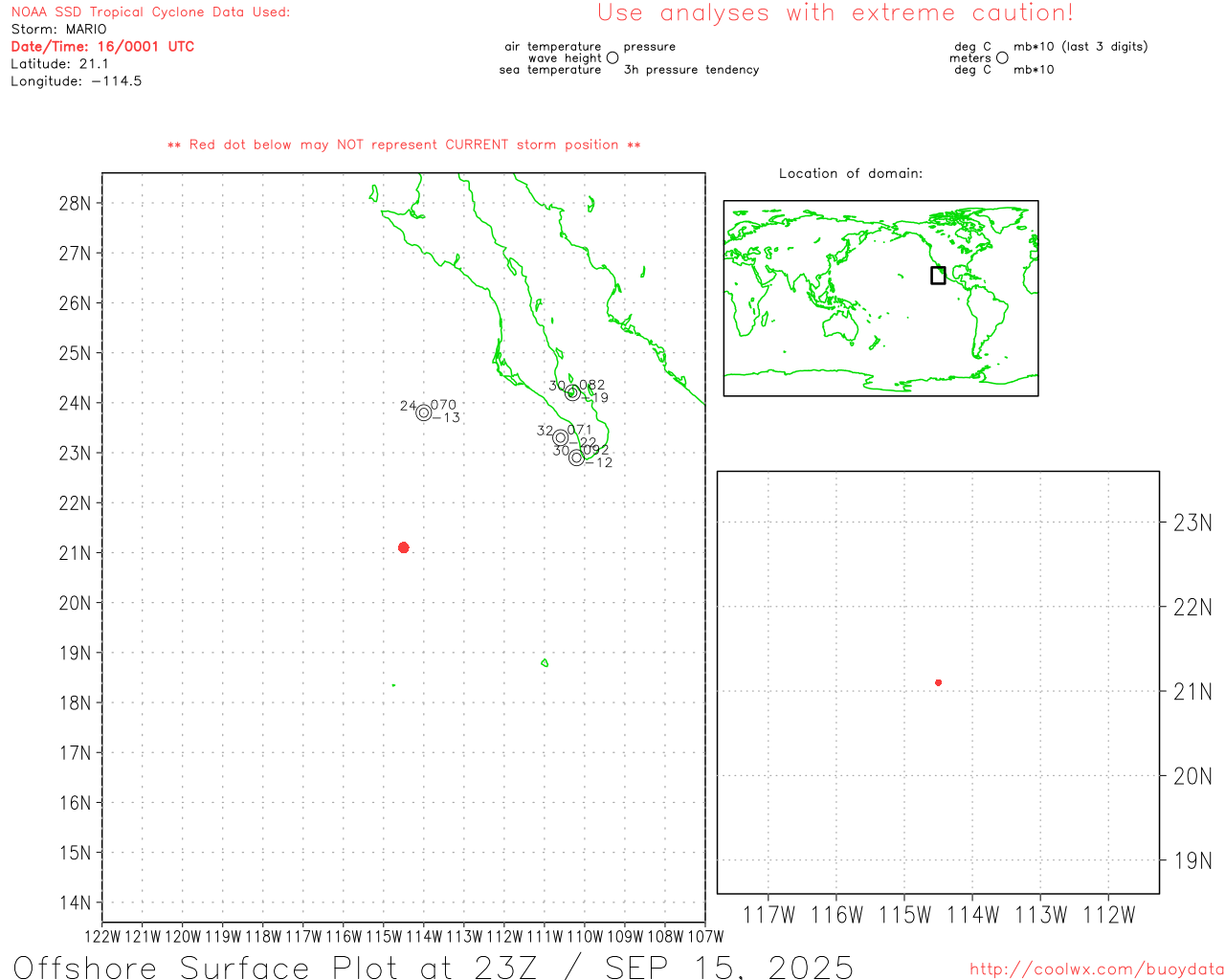Click the -13 pressure tendency value
Viewport: 1225px width, 980px height.
446,418
